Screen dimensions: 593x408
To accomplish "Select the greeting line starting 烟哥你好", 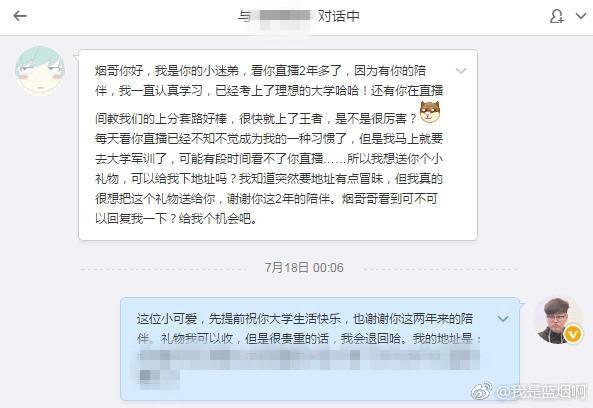I will click(261, 71).
